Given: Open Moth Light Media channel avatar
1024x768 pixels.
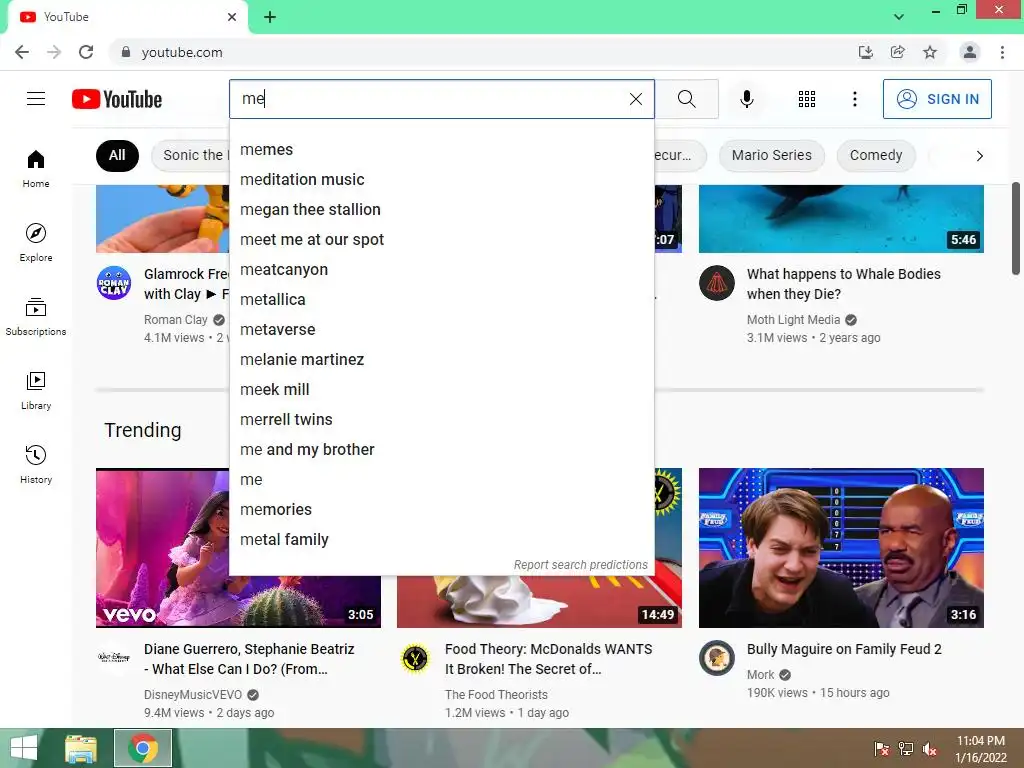Looking at the screenshot, I should pos(716,283).
